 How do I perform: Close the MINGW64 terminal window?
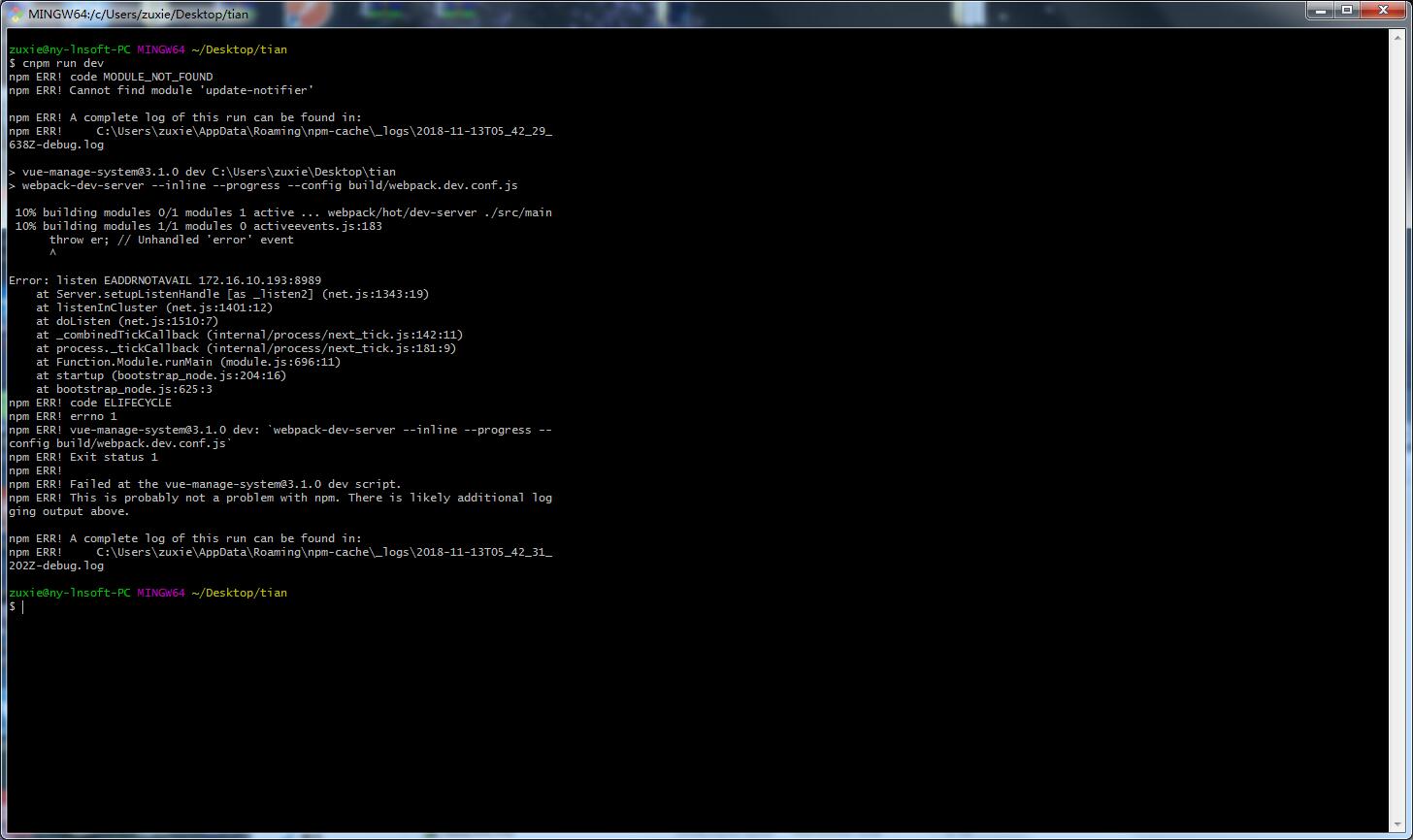[x=1384, y=10]
